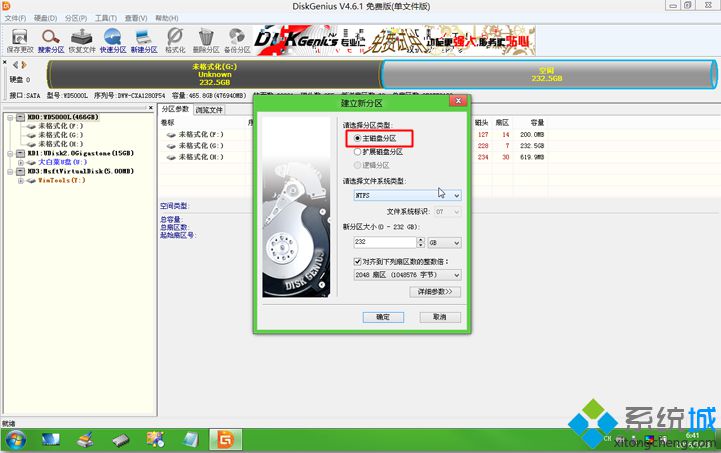
Task: Cancel with the 取消 button
Action: pyautogui.click(x=440, y=317)
